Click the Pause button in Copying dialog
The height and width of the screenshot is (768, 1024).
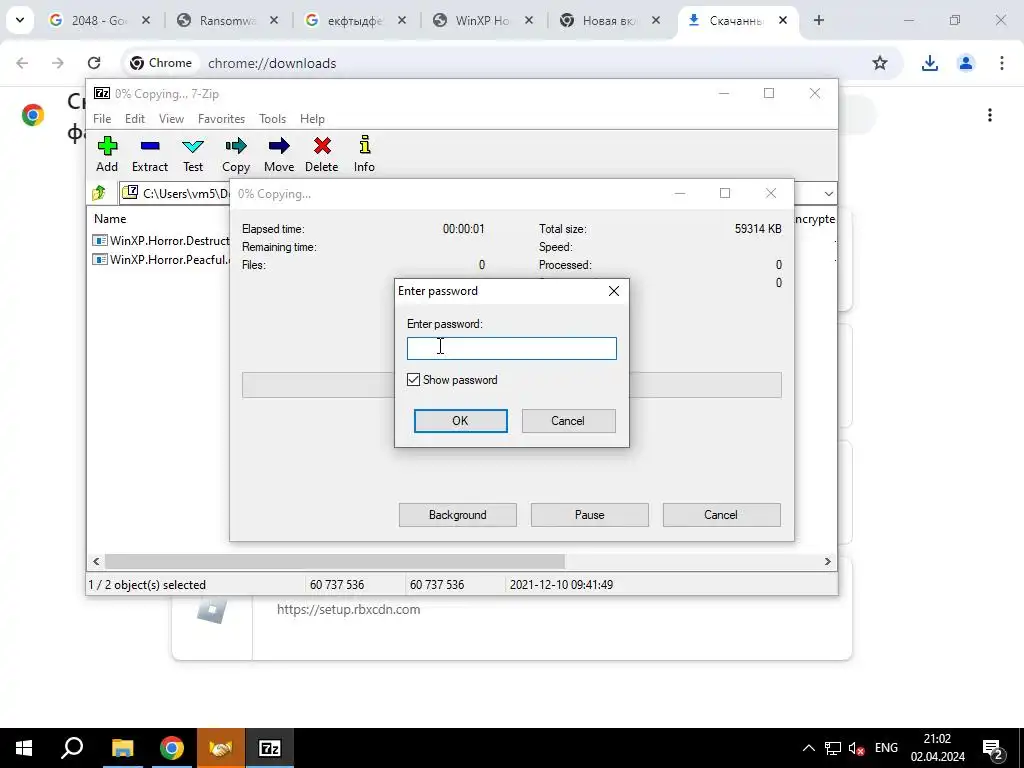coord(590,515)
